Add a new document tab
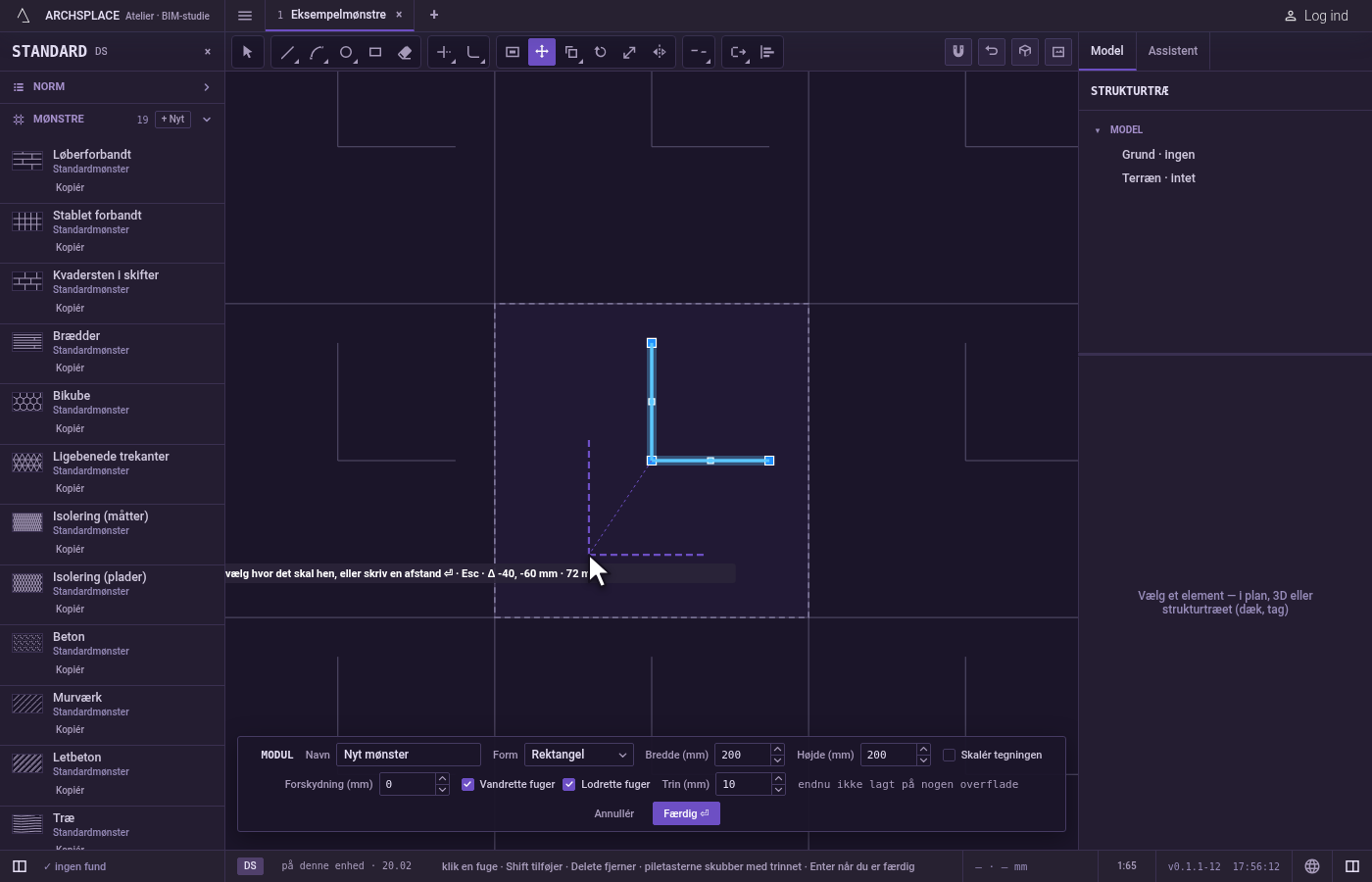 (x=434, y=16)
